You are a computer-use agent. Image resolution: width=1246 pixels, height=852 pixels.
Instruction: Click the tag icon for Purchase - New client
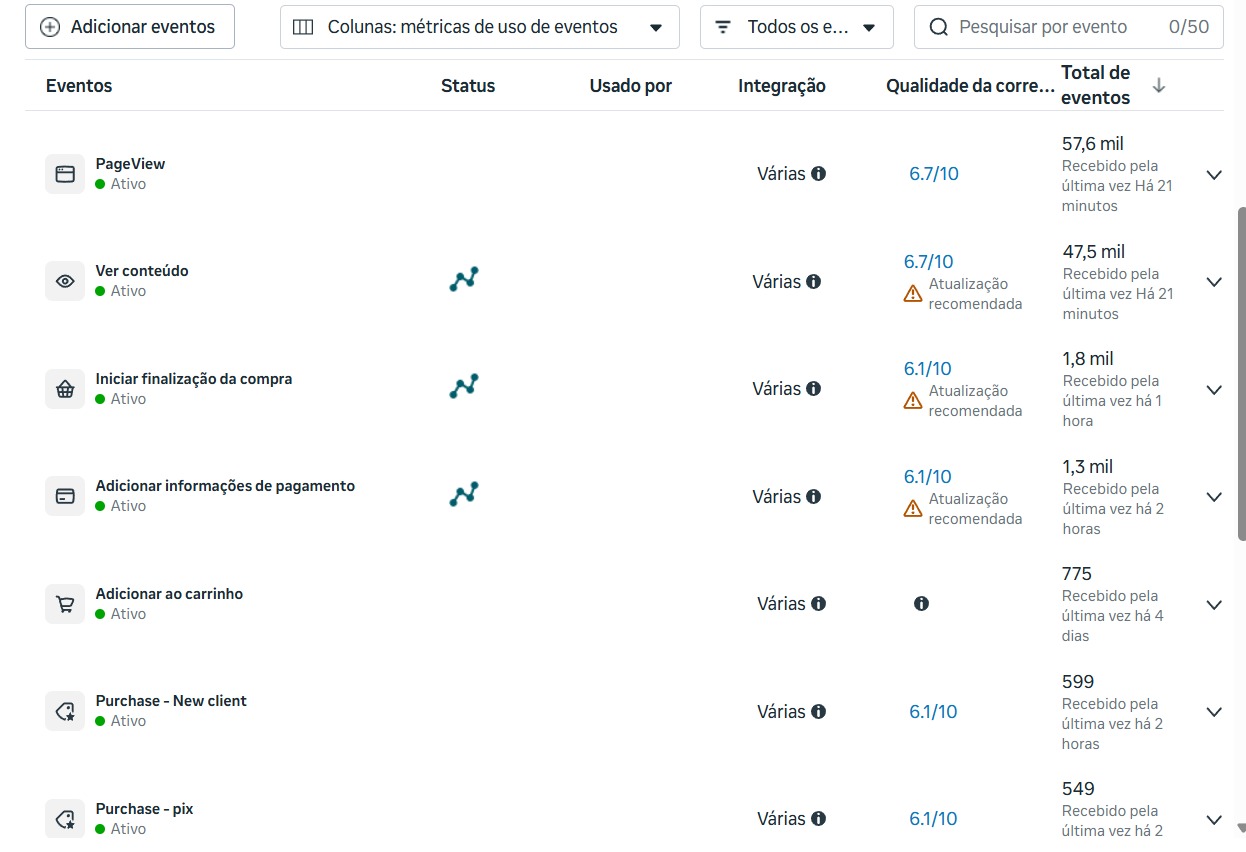point(65,711)
